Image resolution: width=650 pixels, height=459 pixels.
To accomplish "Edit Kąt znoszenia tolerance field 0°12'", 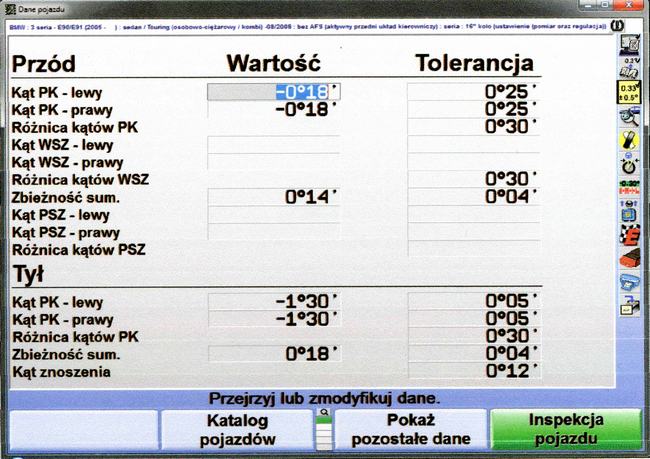I will pyautogui.click(x=475, y=371).
